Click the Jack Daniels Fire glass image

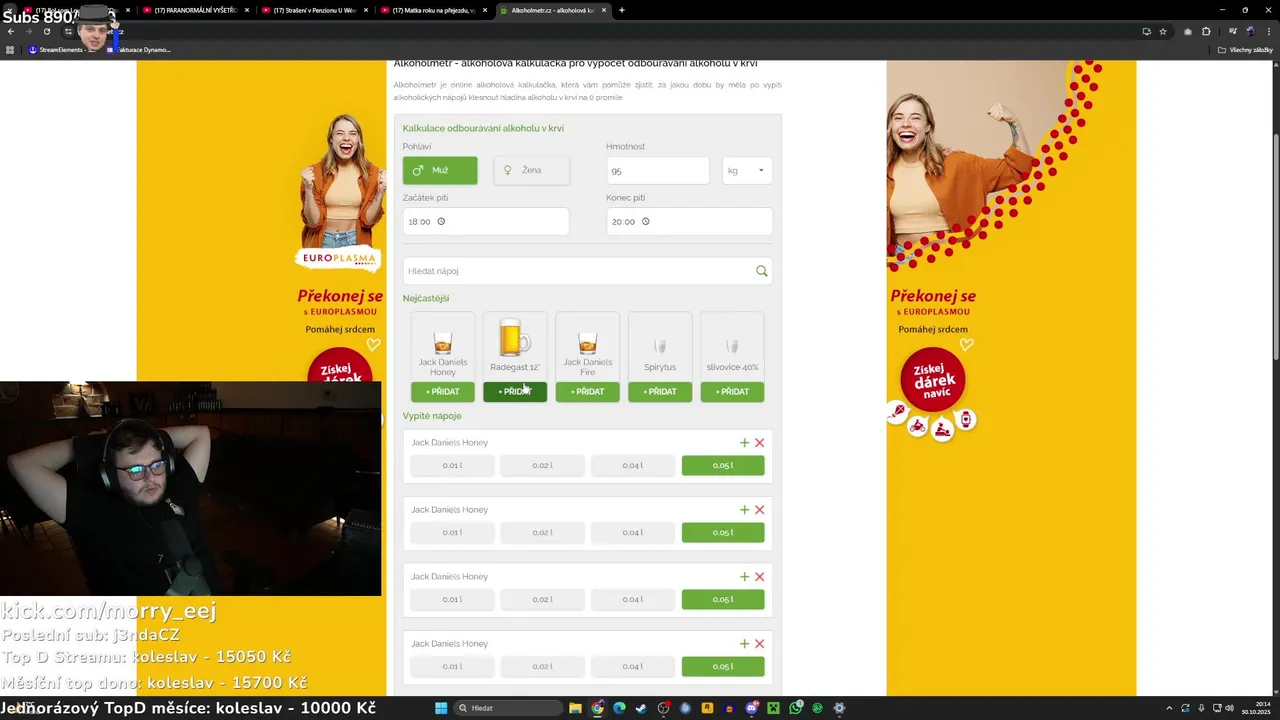pos(588,343)
